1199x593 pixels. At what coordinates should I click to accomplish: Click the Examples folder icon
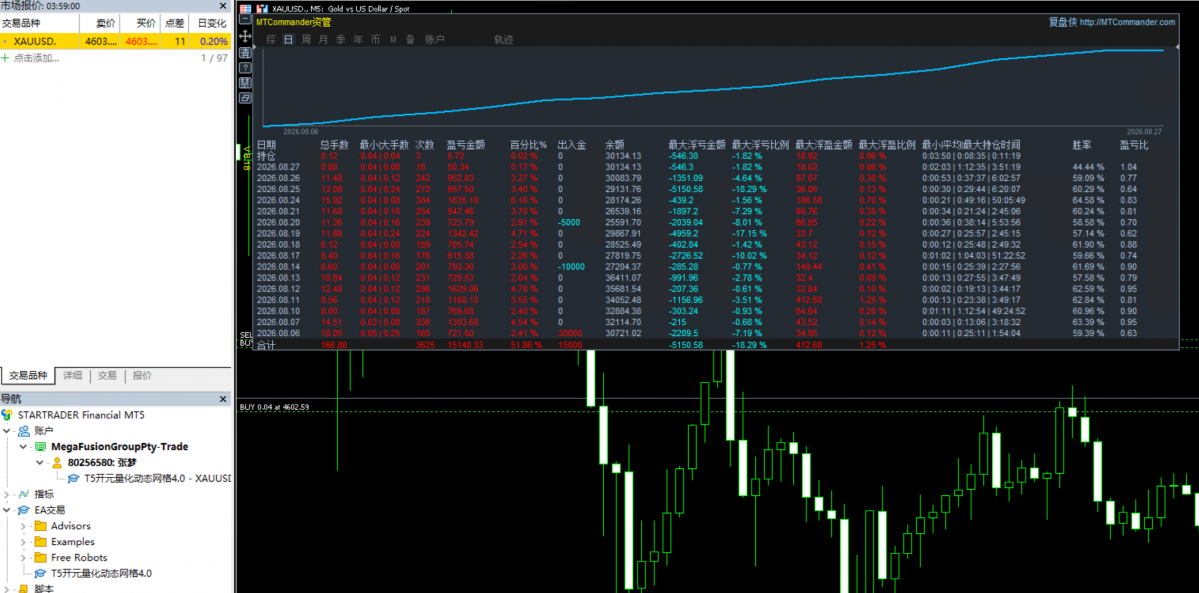click(41, 542)
